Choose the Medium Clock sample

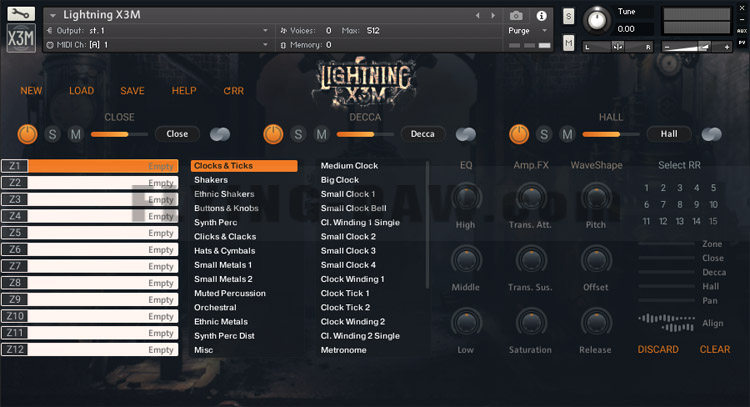coord(349,165)
